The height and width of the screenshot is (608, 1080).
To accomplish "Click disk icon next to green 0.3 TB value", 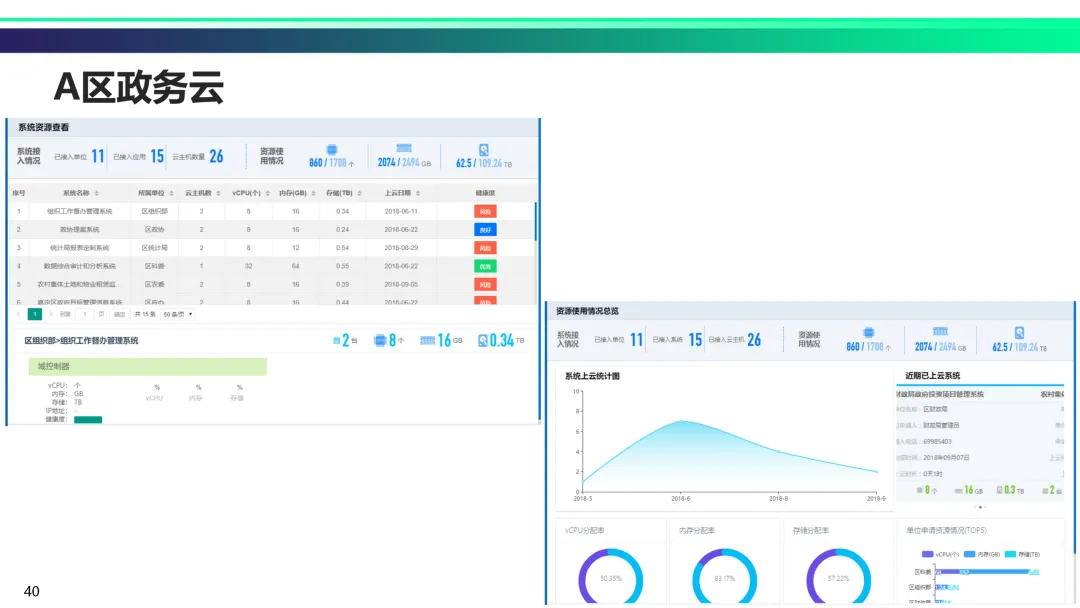I will pyautogui.click(x=1000, y=490).
